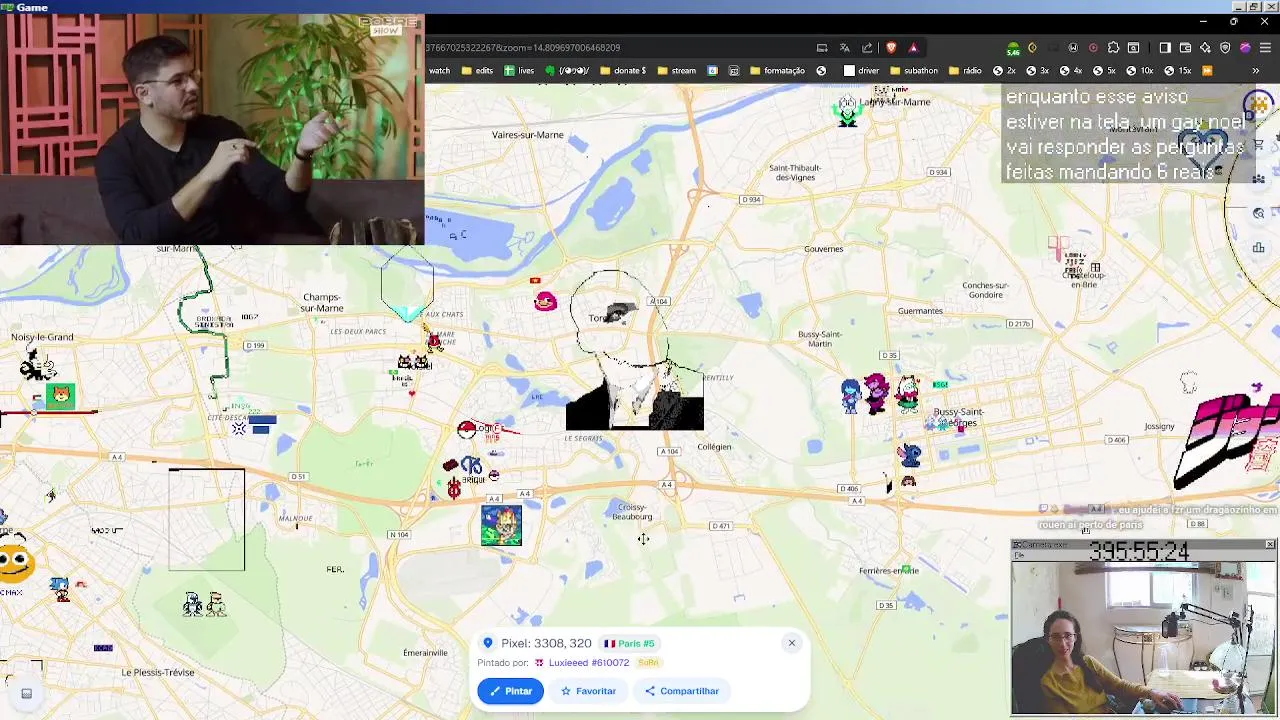Click the globe search map icon
The height and width of the screenshot is (720, 1280).
point(1258,213)
